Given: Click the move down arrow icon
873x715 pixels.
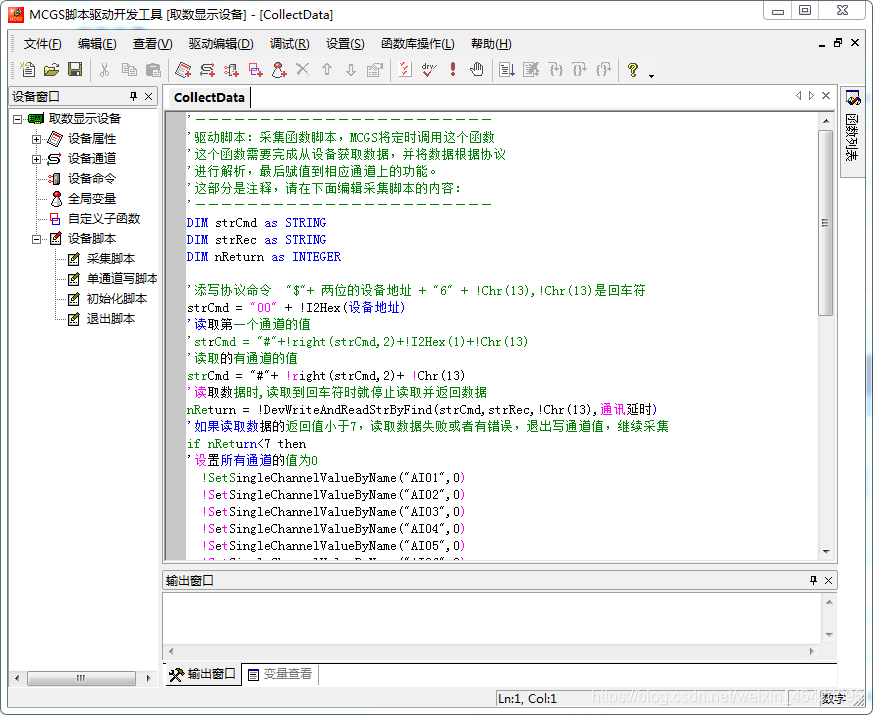Looking at the screenshot, I should pos(351,69).
